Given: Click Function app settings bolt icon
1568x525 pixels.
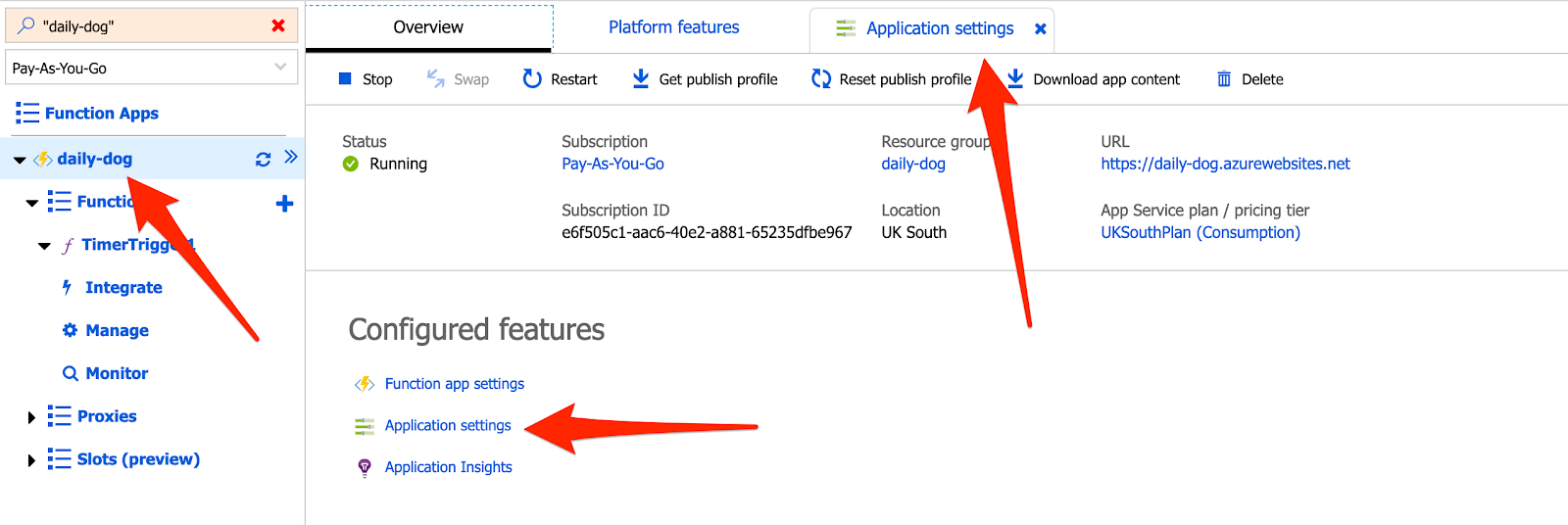Looking at the screenshot, I should pyautogui.click(x=365, y=384).
